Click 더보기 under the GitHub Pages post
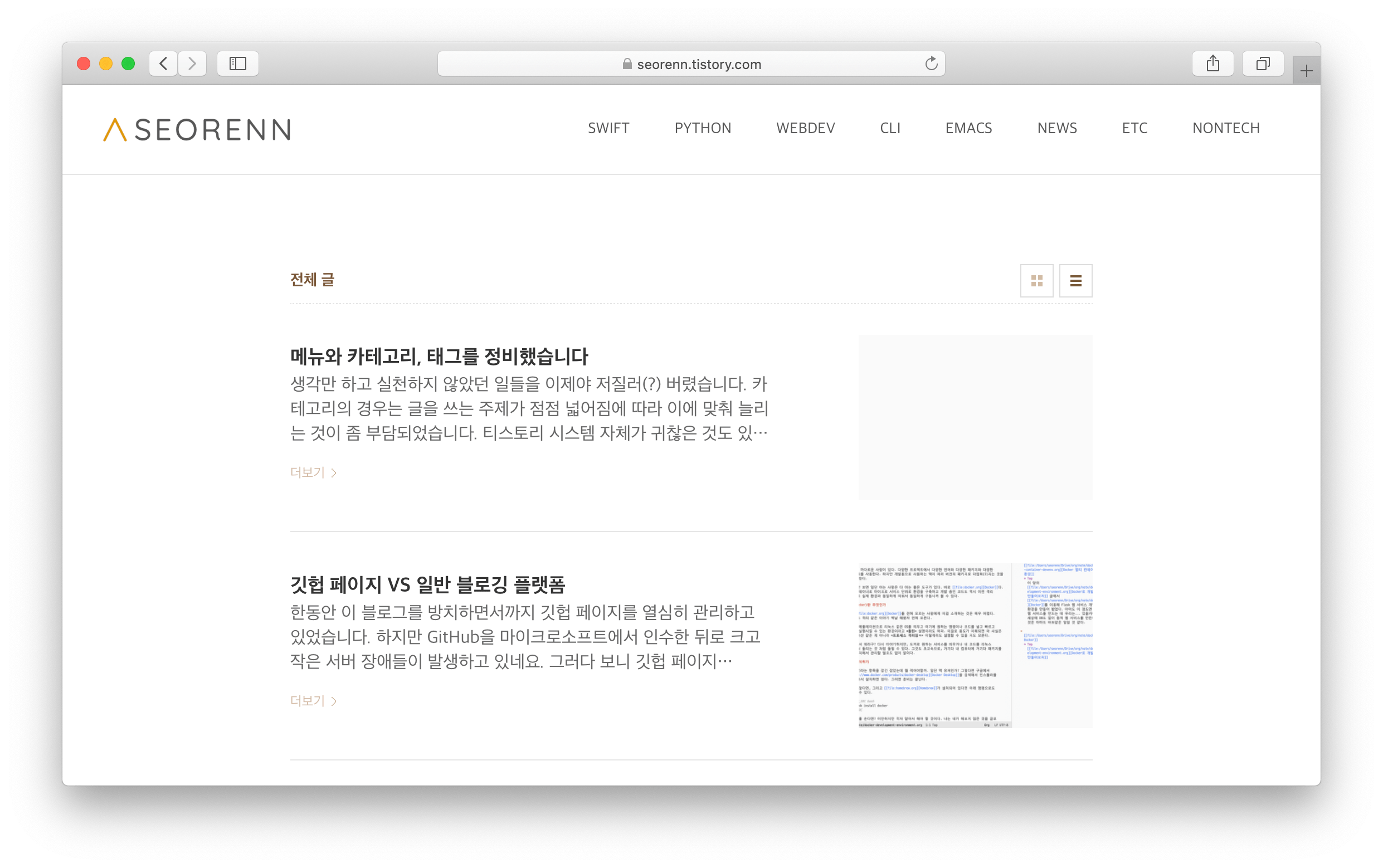The width and height of the screenshot is (1383, 868). click(313, 701)
